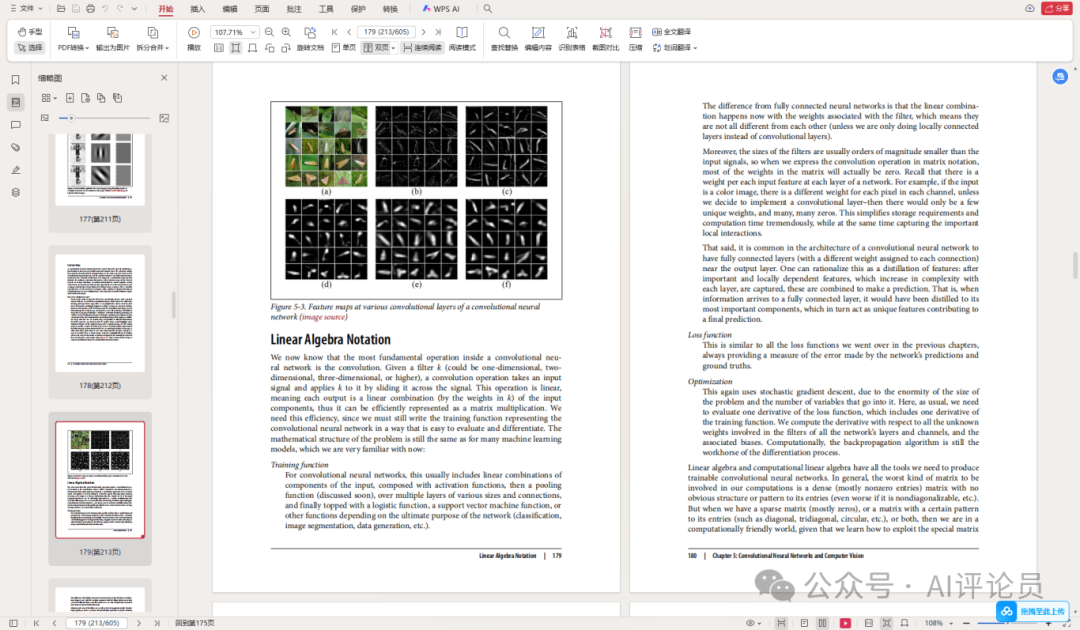This screenshot has height=630, width=1080.
Task: Click the toolbar page number field 179 (213/605)
Action: [x=386, y=32]
